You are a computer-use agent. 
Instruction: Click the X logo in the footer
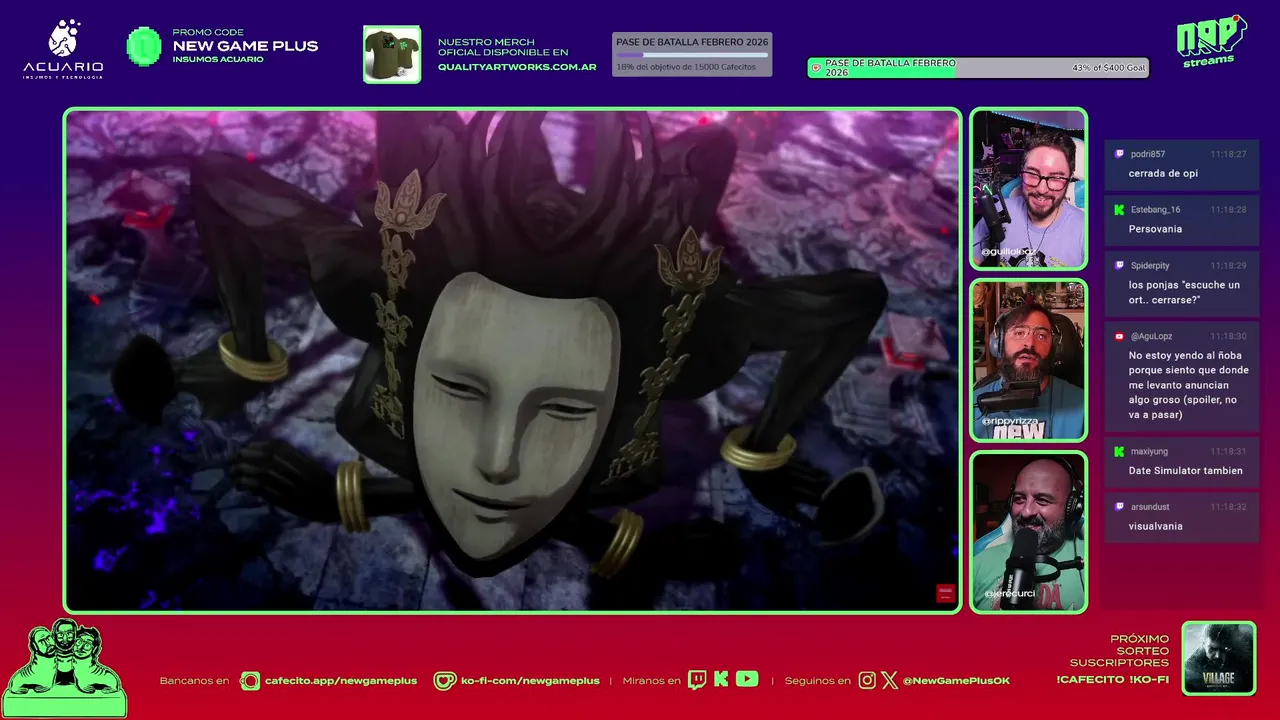pyautogui.click(x=889, y=681)
